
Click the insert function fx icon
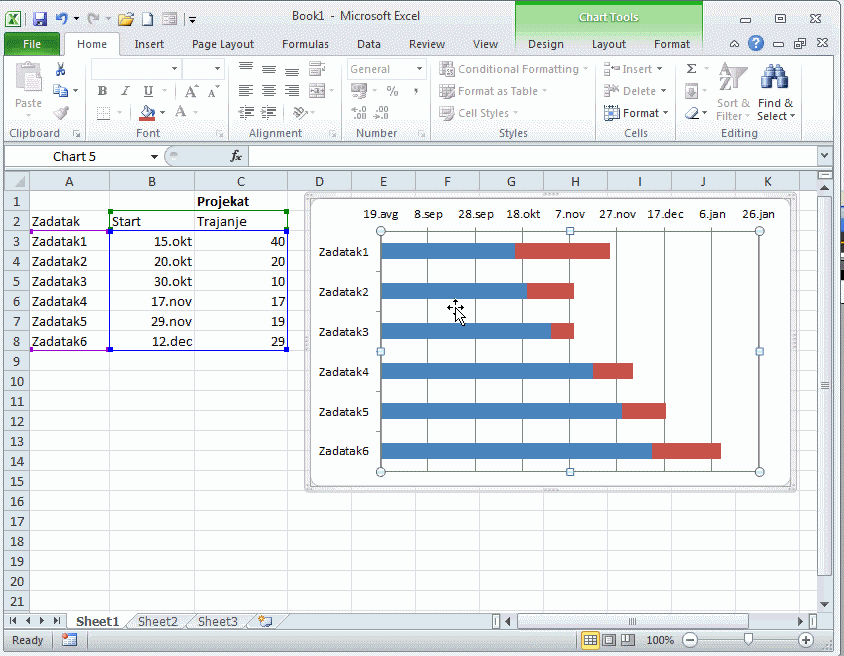point(236,156)
